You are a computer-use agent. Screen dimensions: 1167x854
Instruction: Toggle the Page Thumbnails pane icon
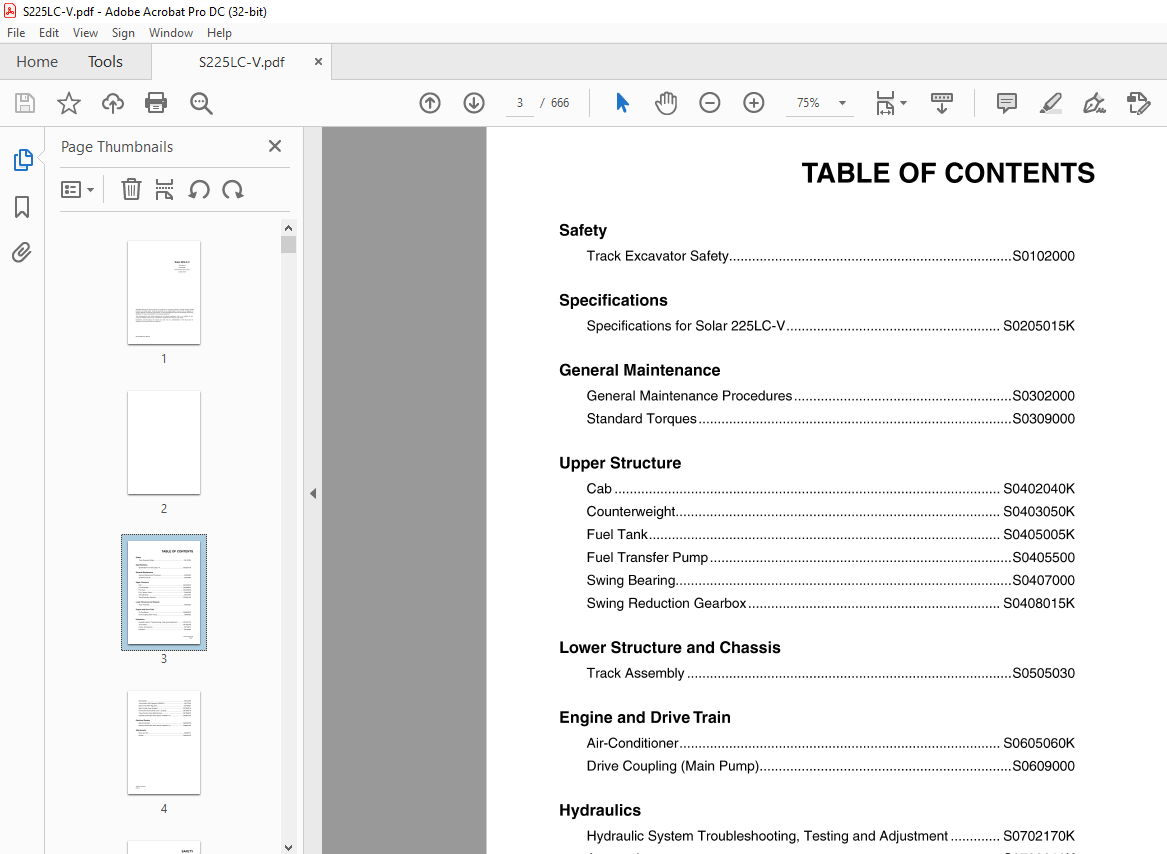click(x=23, y=159)
